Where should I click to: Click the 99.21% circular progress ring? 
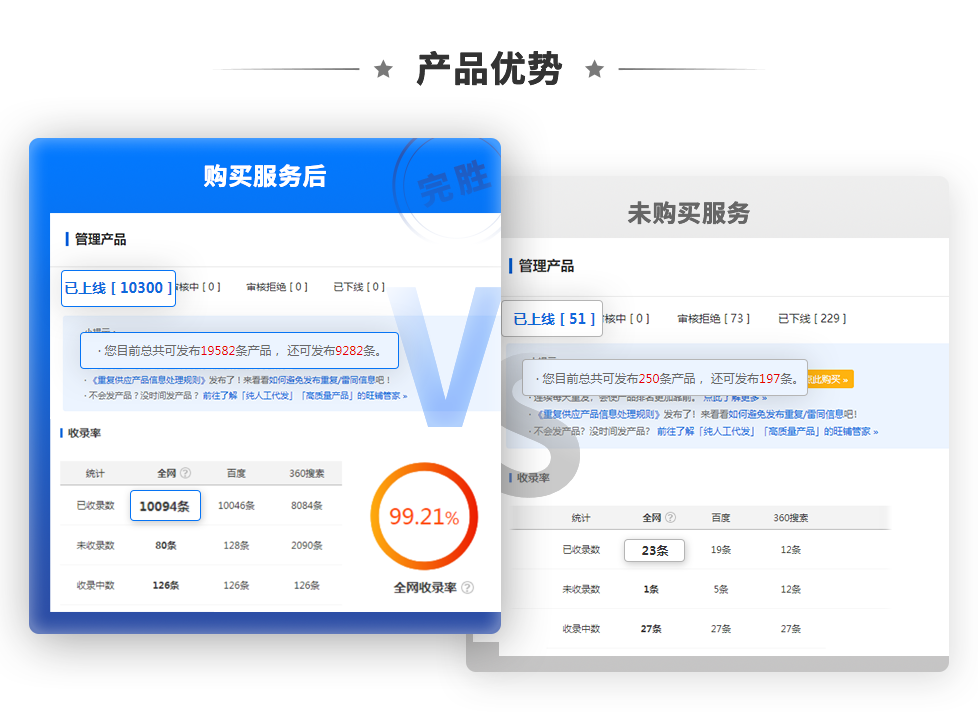pos(424,516)
